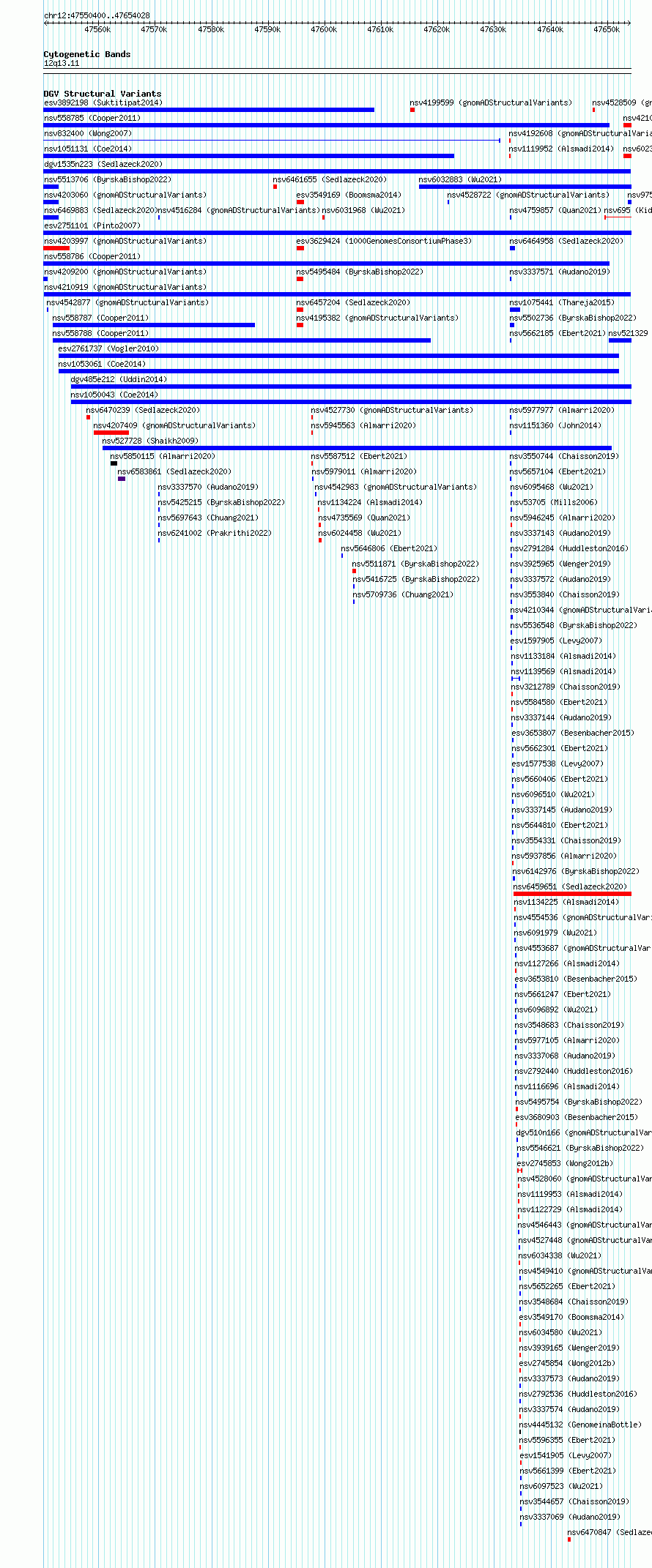652x1568 pixels.
Task: Click the esv3892198 (Suktitipat2014) variant label
Action: [x=103, y=102]
